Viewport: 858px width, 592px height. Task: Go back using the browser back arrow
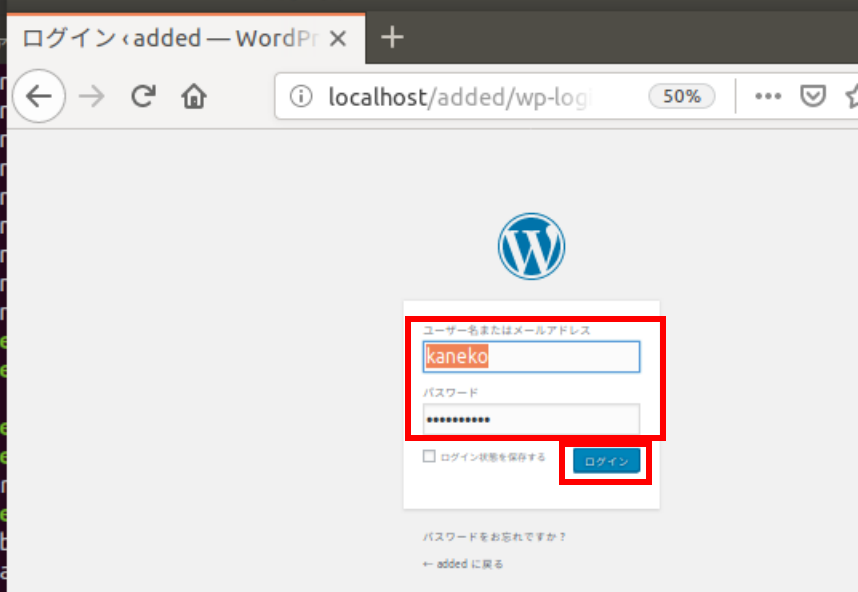pyautogui.click(x=39, y=96)
